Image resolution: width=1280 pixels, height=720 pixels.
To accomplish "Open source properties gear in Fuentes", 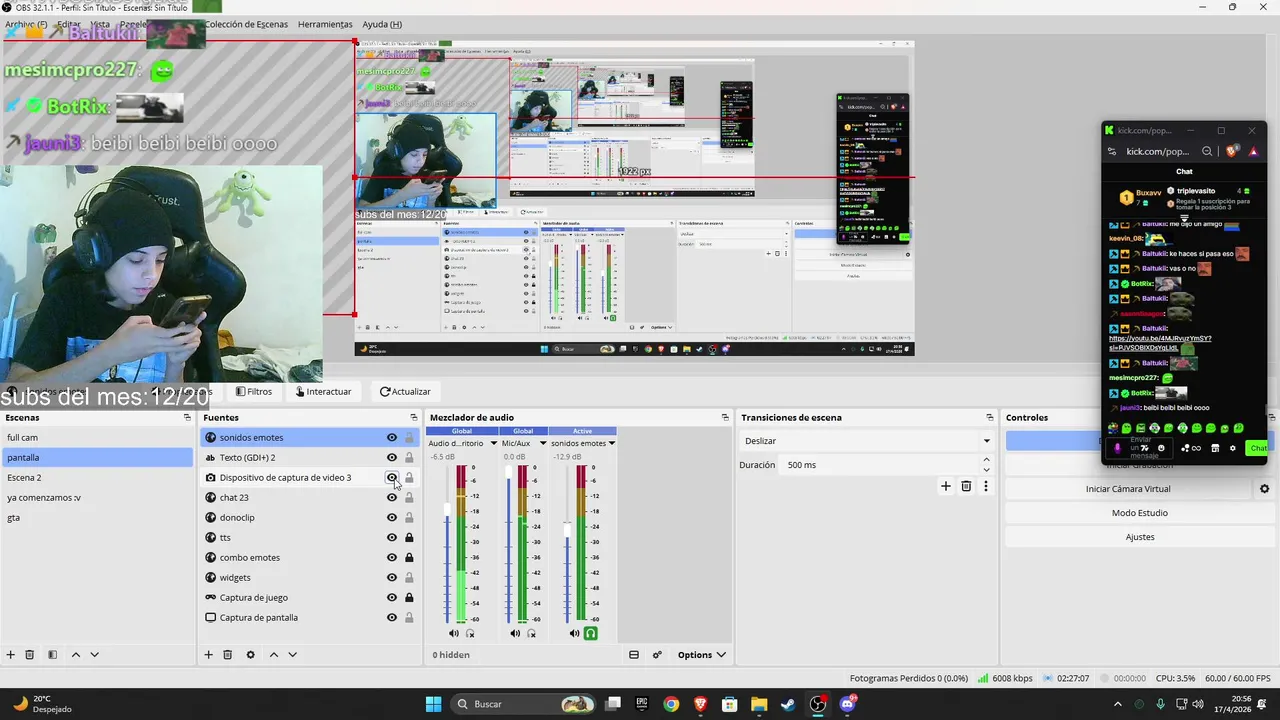I will tap(250, 655).
